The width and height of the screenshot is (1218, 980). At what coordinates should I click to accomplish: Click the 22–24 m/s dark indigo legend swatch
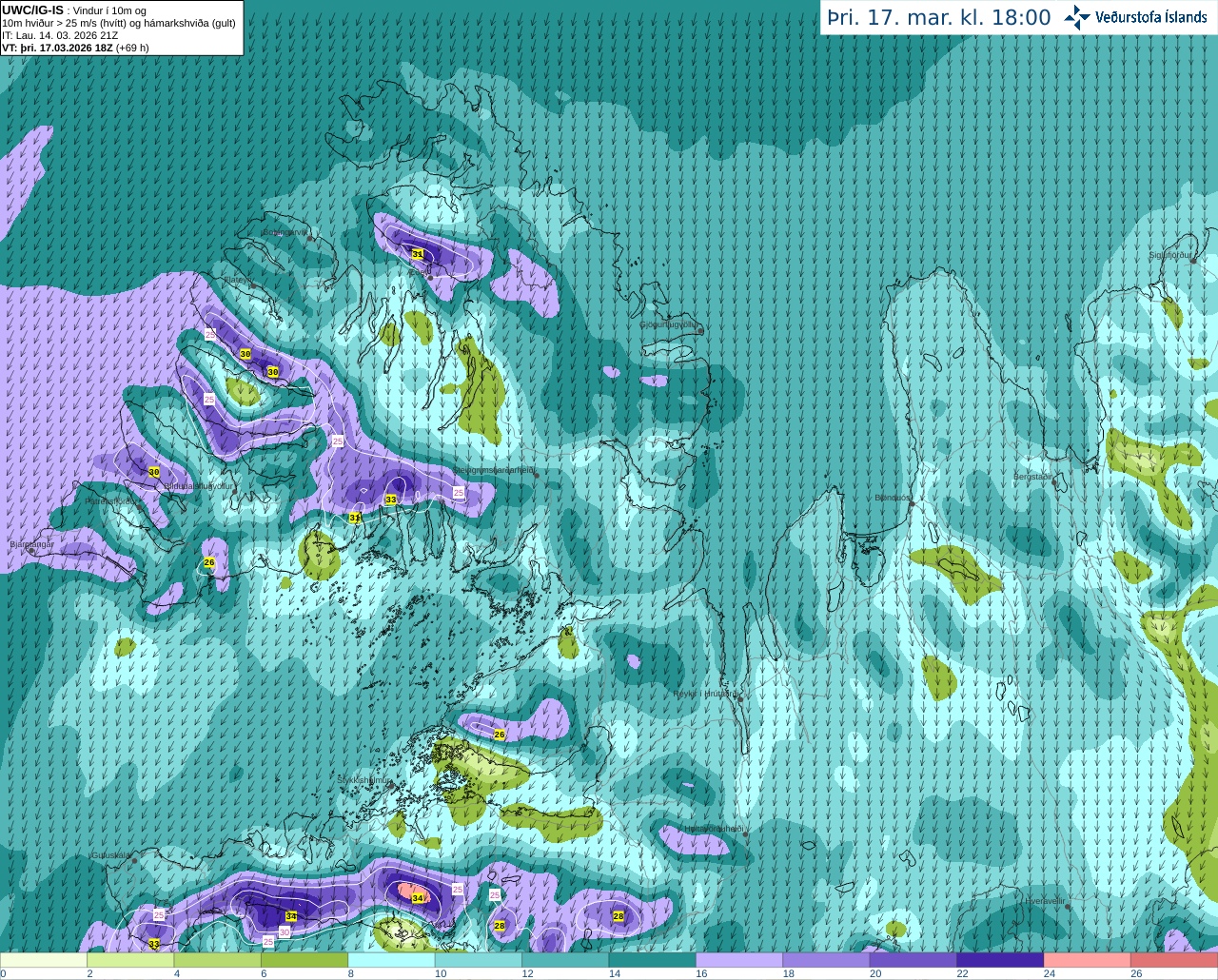1000,960
